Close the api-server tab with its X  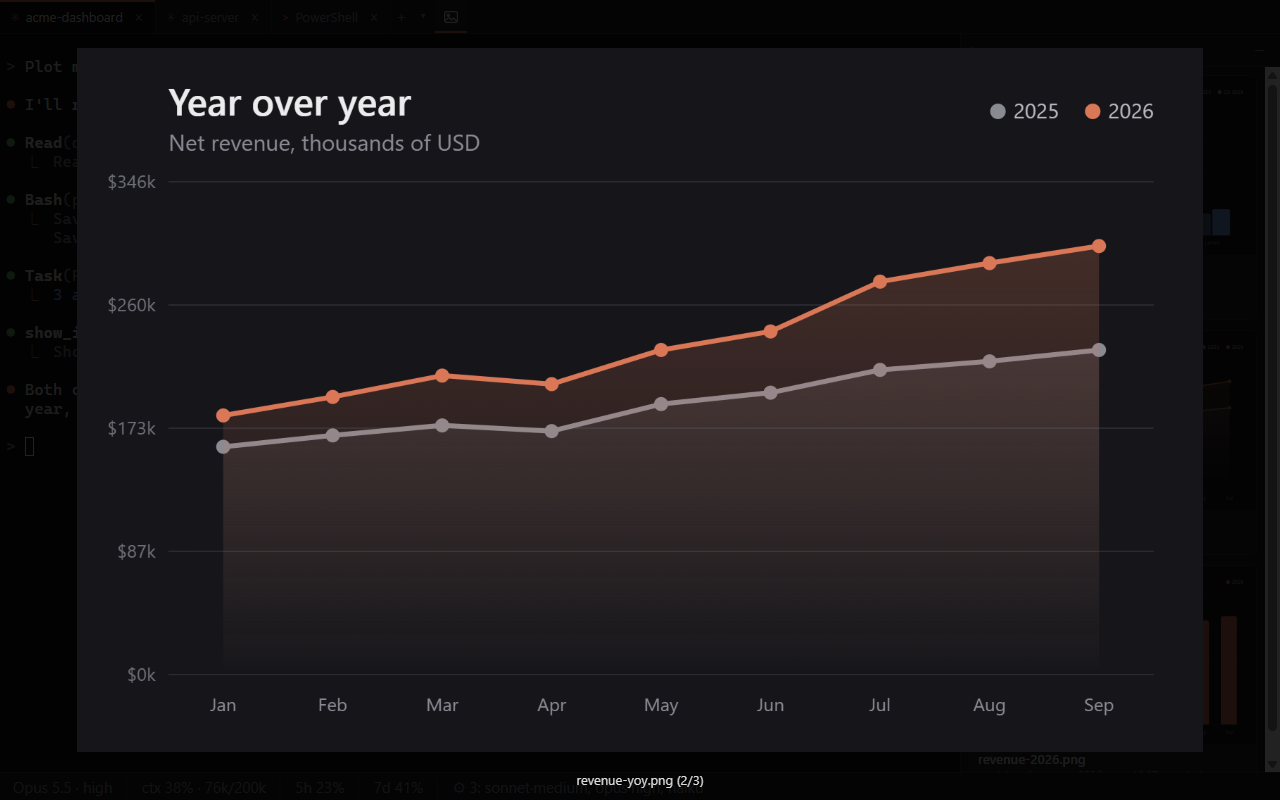[x=255, y=17]
